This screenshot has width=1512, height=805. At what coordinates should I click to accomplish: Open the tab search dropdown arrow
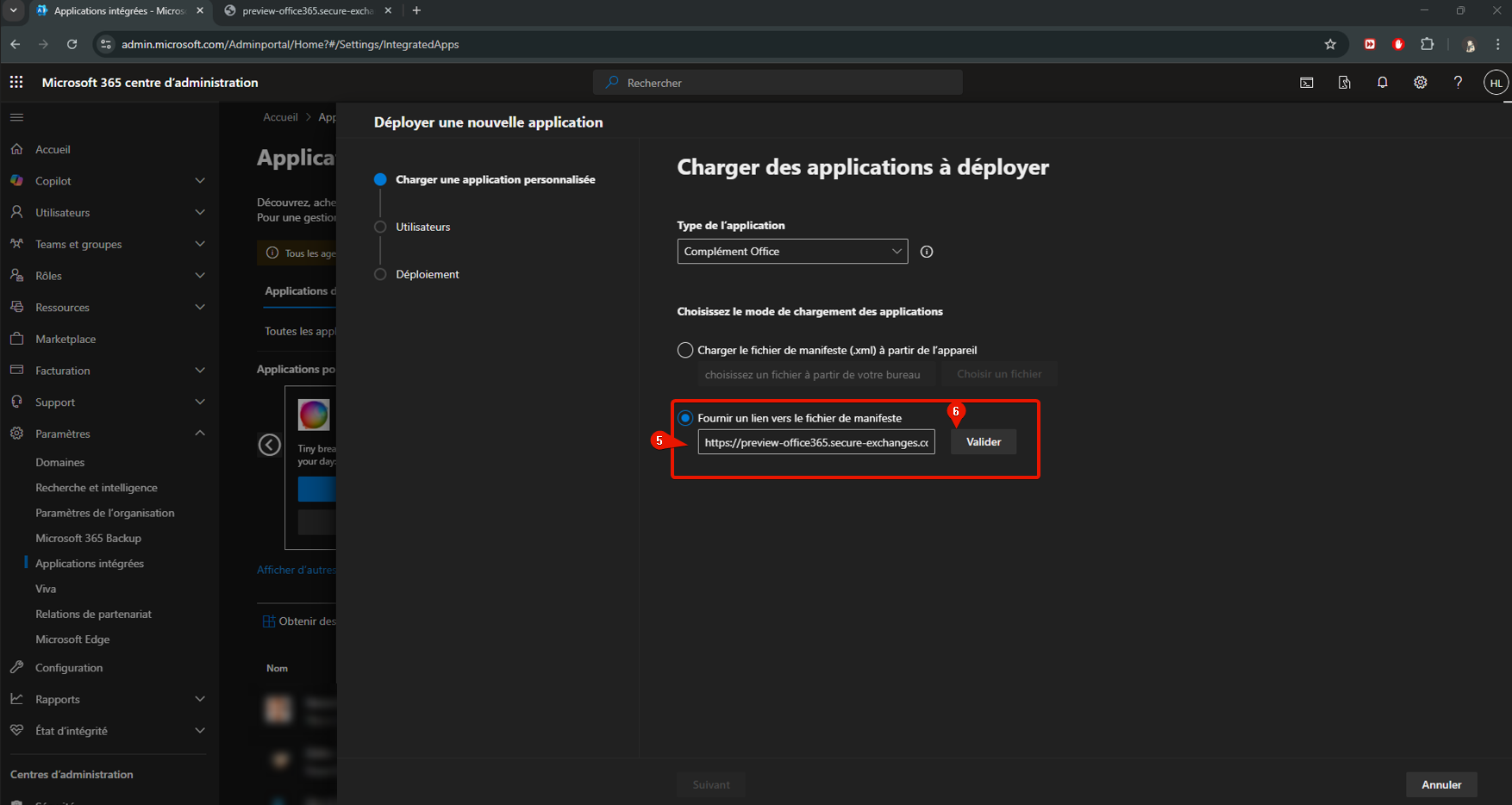[14, 10]
